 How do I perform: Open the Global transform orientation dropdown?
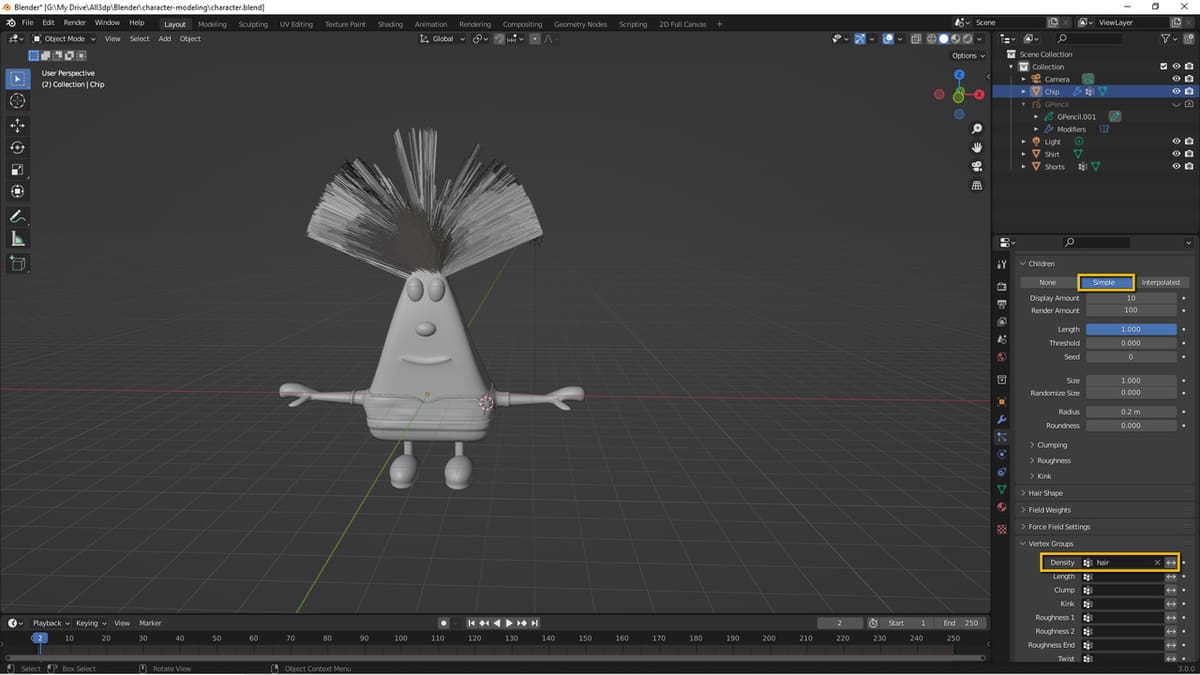tap(440, 39)
